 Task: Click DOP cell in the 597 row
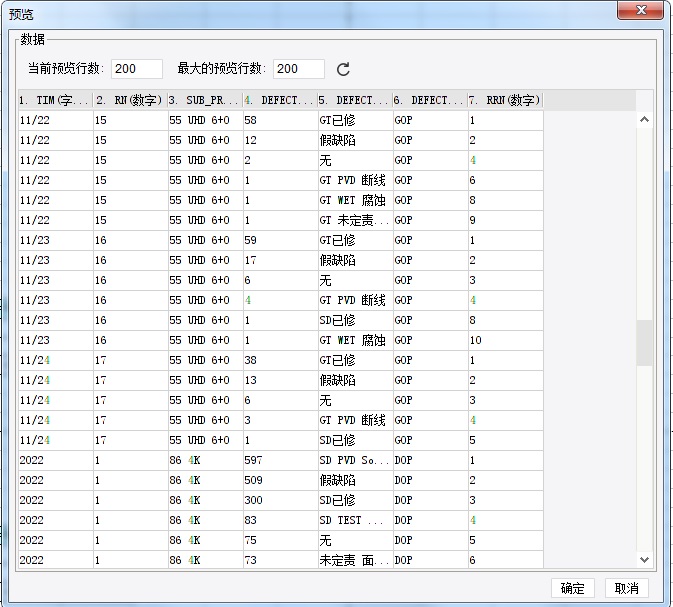(430, 460)
